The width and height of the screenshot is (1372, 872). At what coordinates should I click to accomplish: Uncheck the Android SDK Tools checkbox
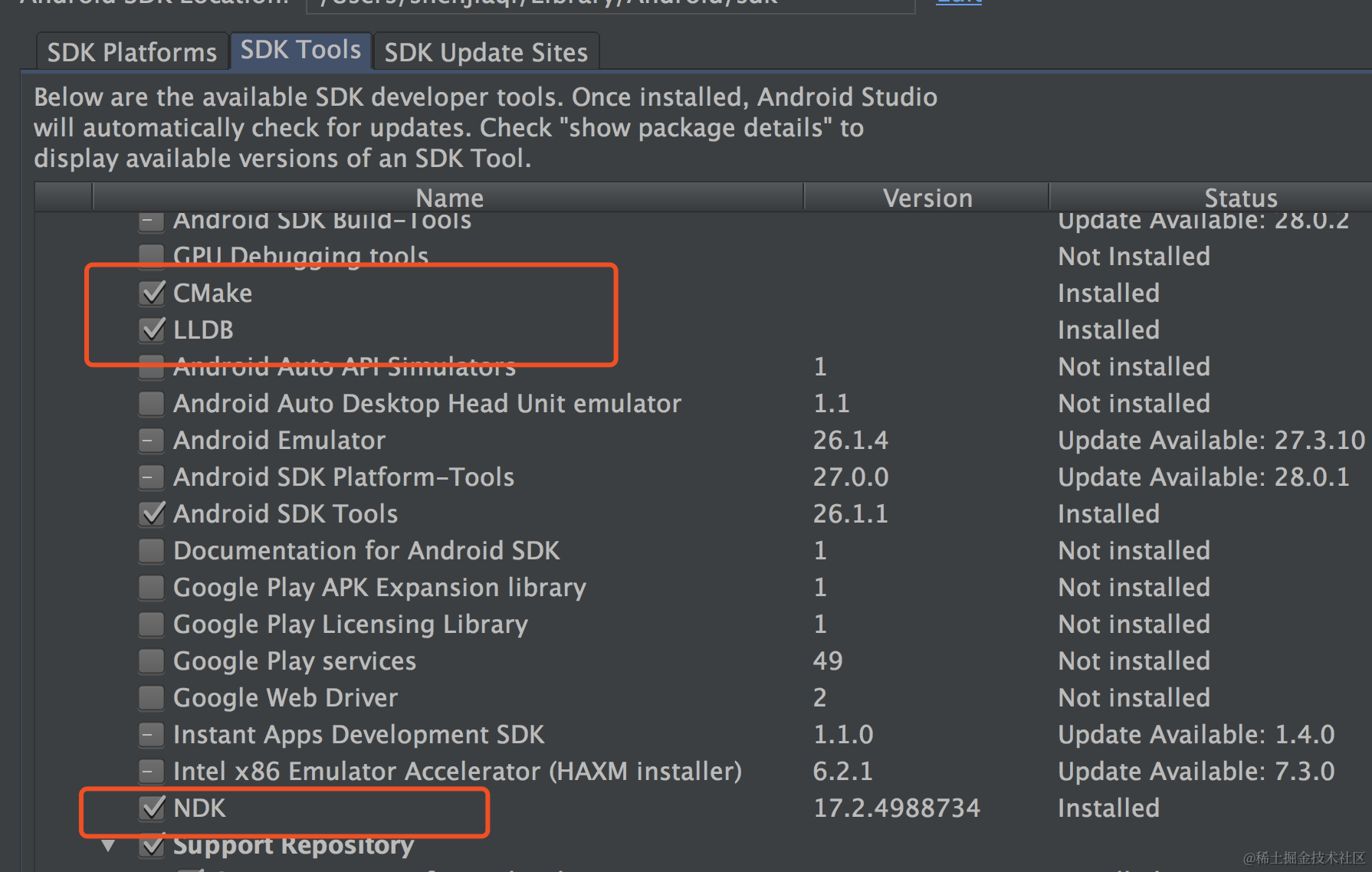click(152, 513)
